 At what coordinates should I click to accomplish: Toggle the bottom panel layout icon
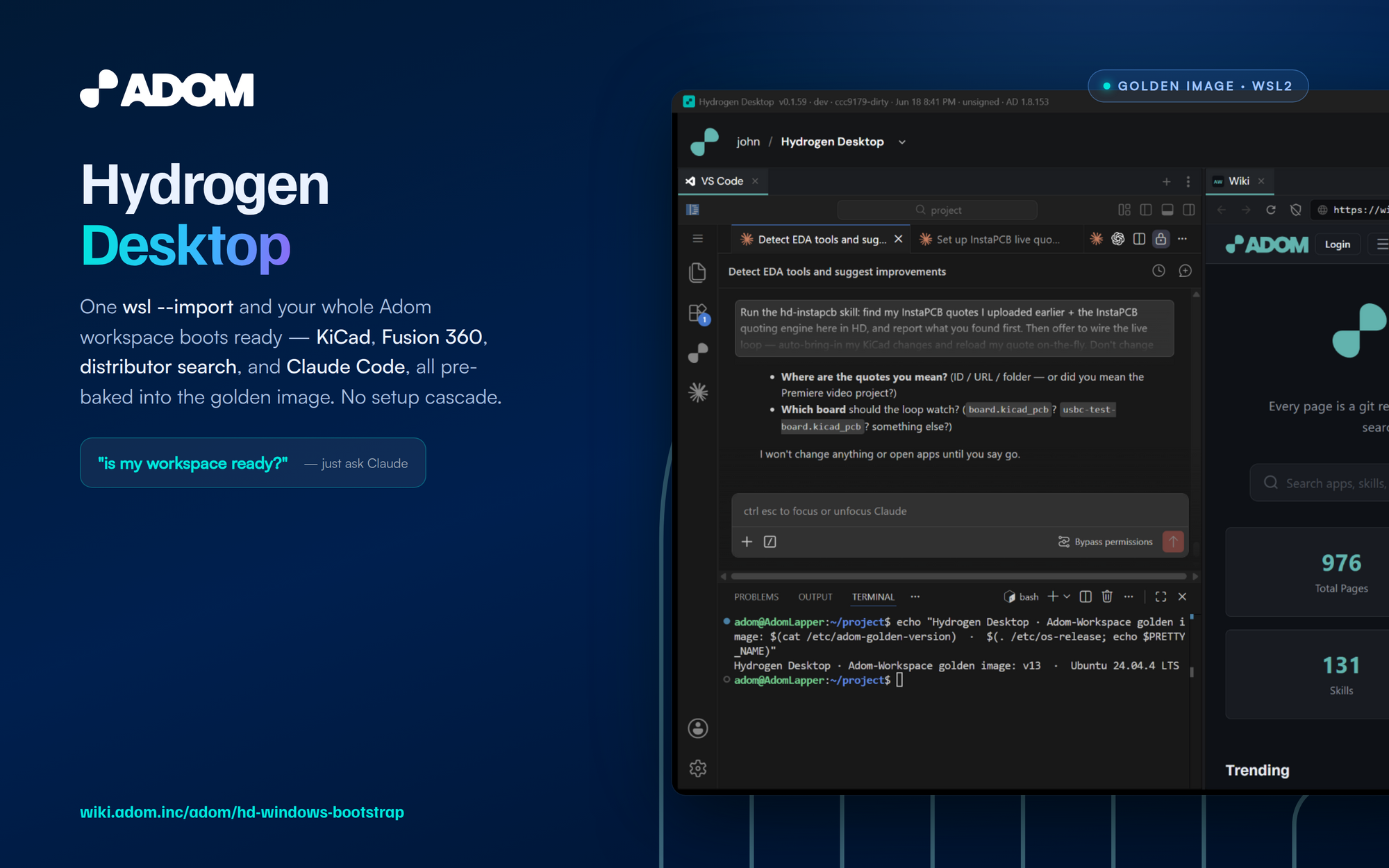(1167, 210)
